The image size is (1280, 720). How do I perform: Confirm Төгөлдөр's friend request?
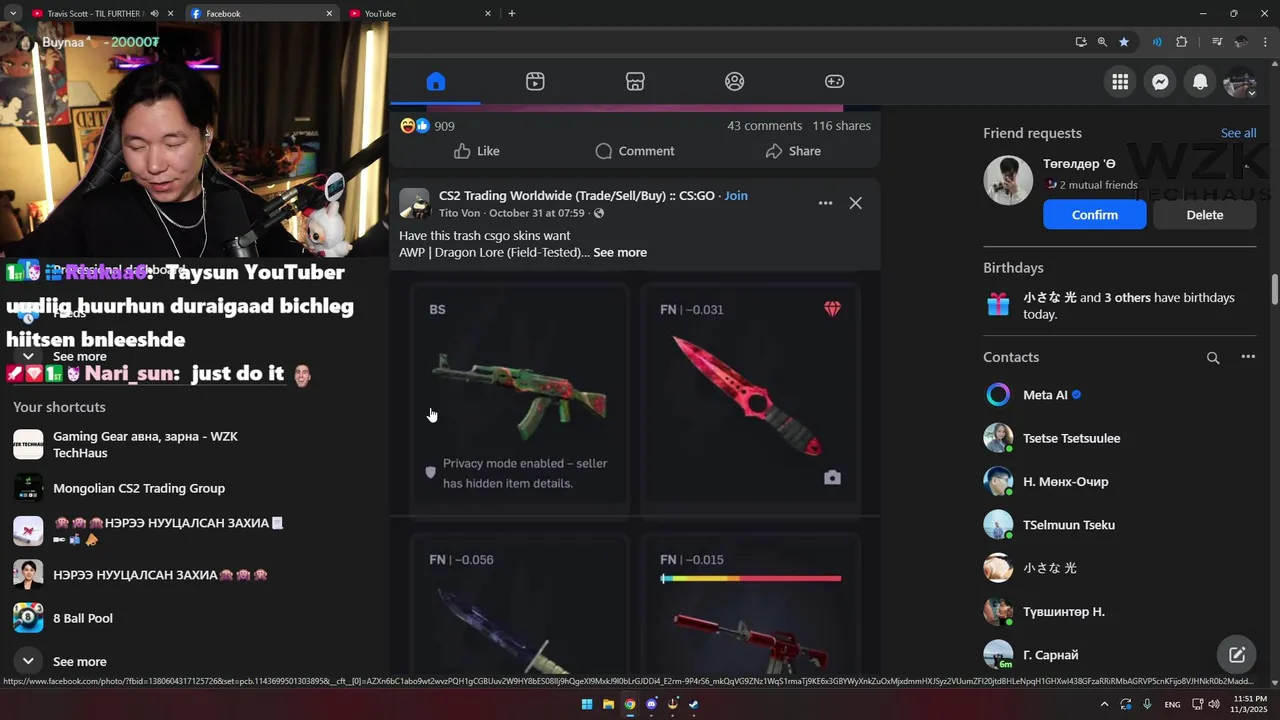(x=1095, y=215)
